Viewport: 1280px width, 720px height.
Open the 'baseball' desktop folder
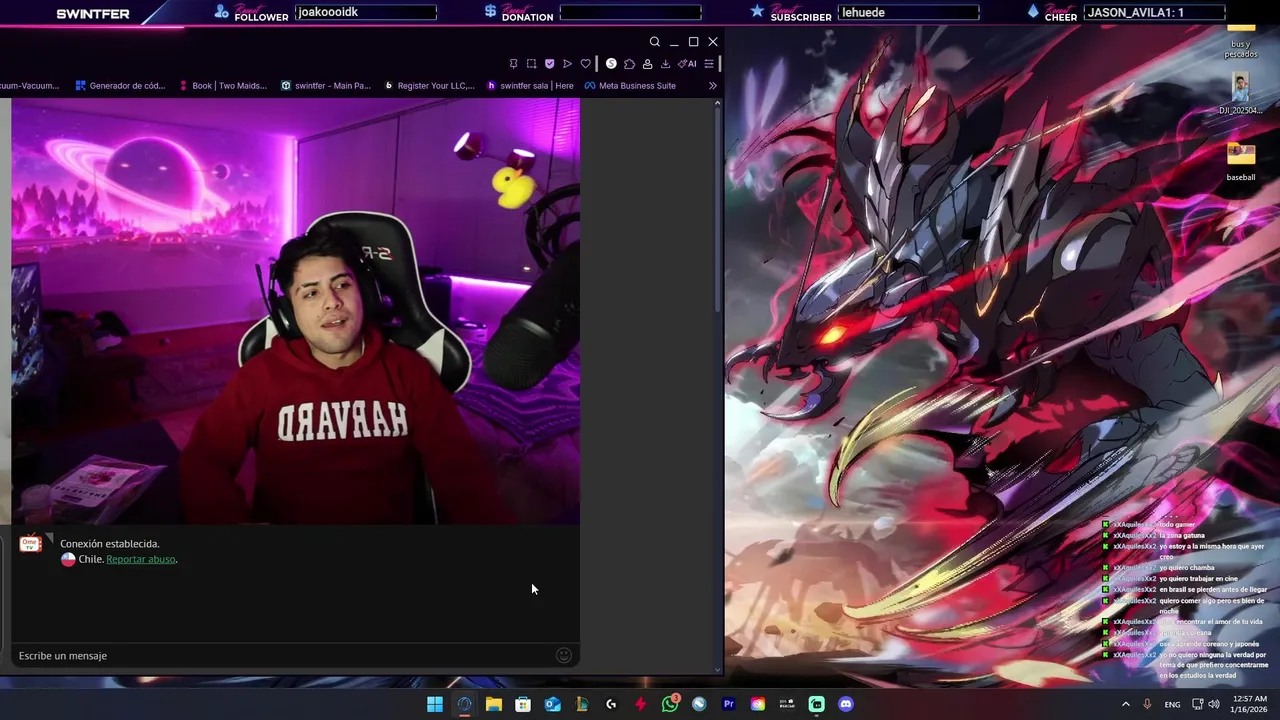[x=1241, y=162]
